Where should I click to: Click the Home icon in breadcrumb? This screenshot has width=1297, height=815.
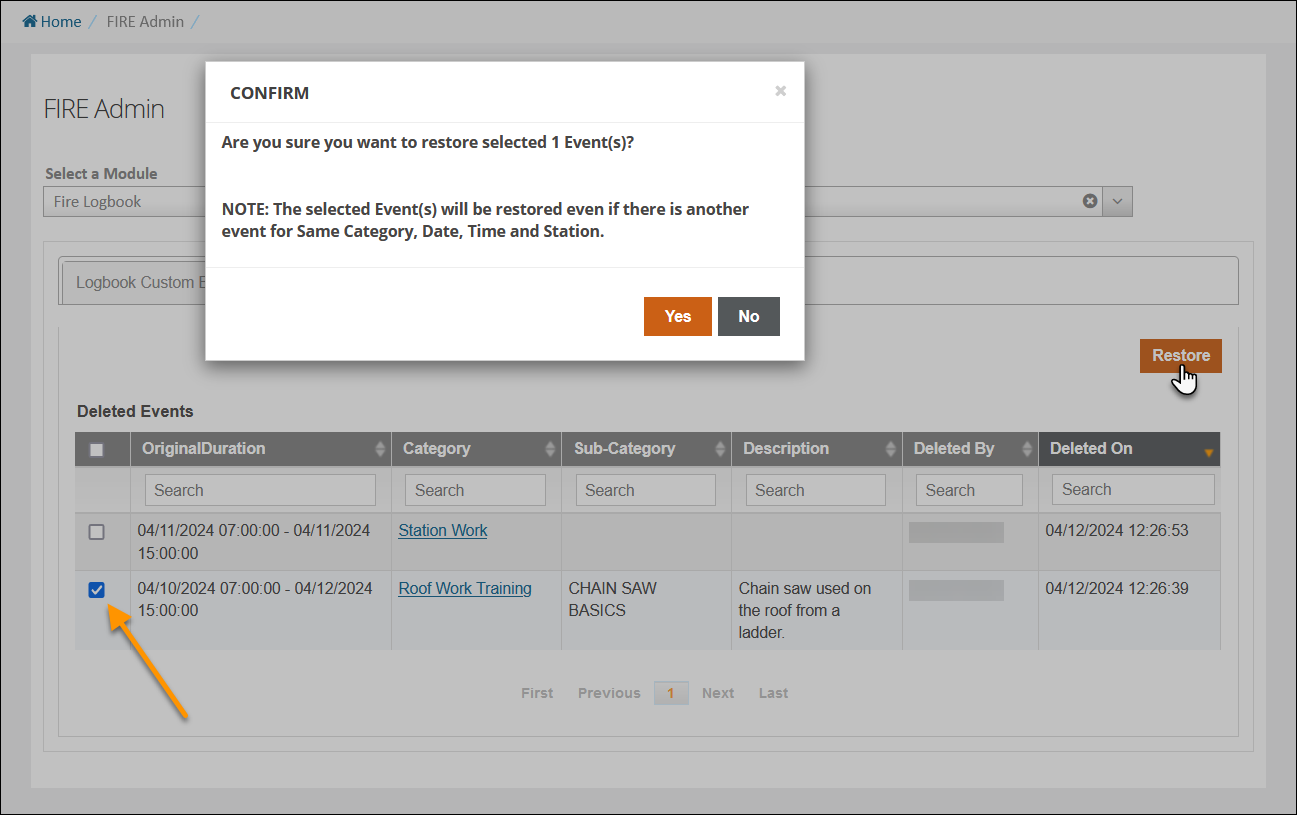point(30,21)
